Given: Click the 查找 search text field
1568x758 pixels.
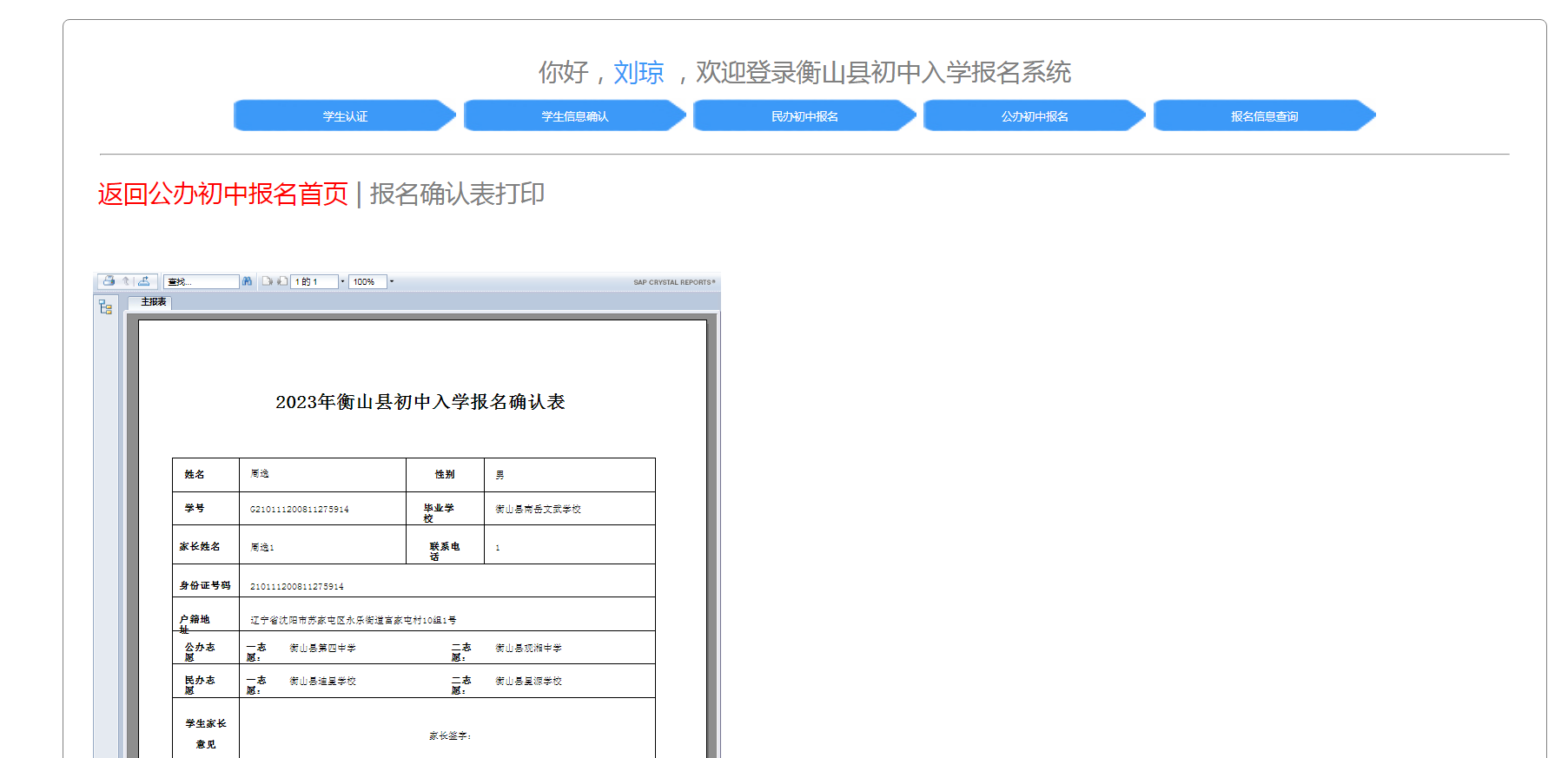Looking at the screenshot, I should [201, 282].
